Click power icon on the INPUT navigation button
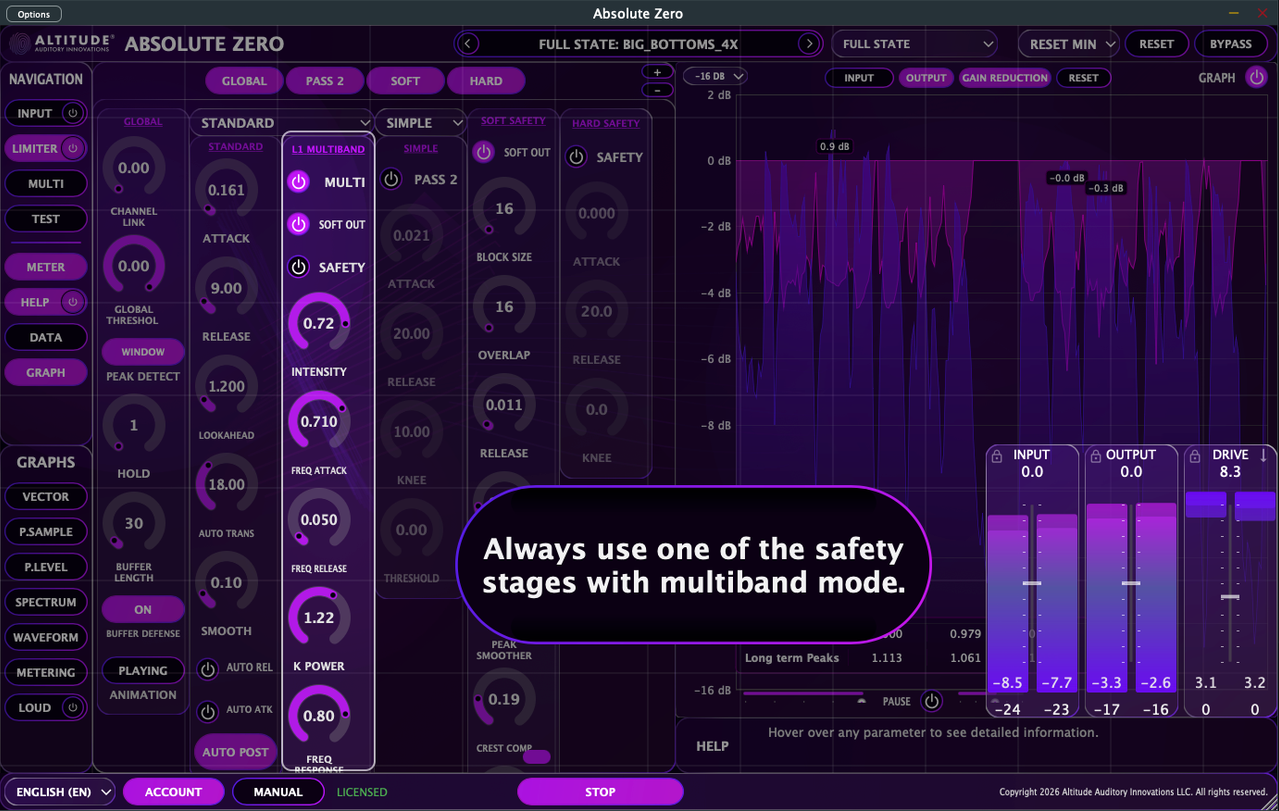Screen dimensions: 1279x811 (x=72, y=113)
